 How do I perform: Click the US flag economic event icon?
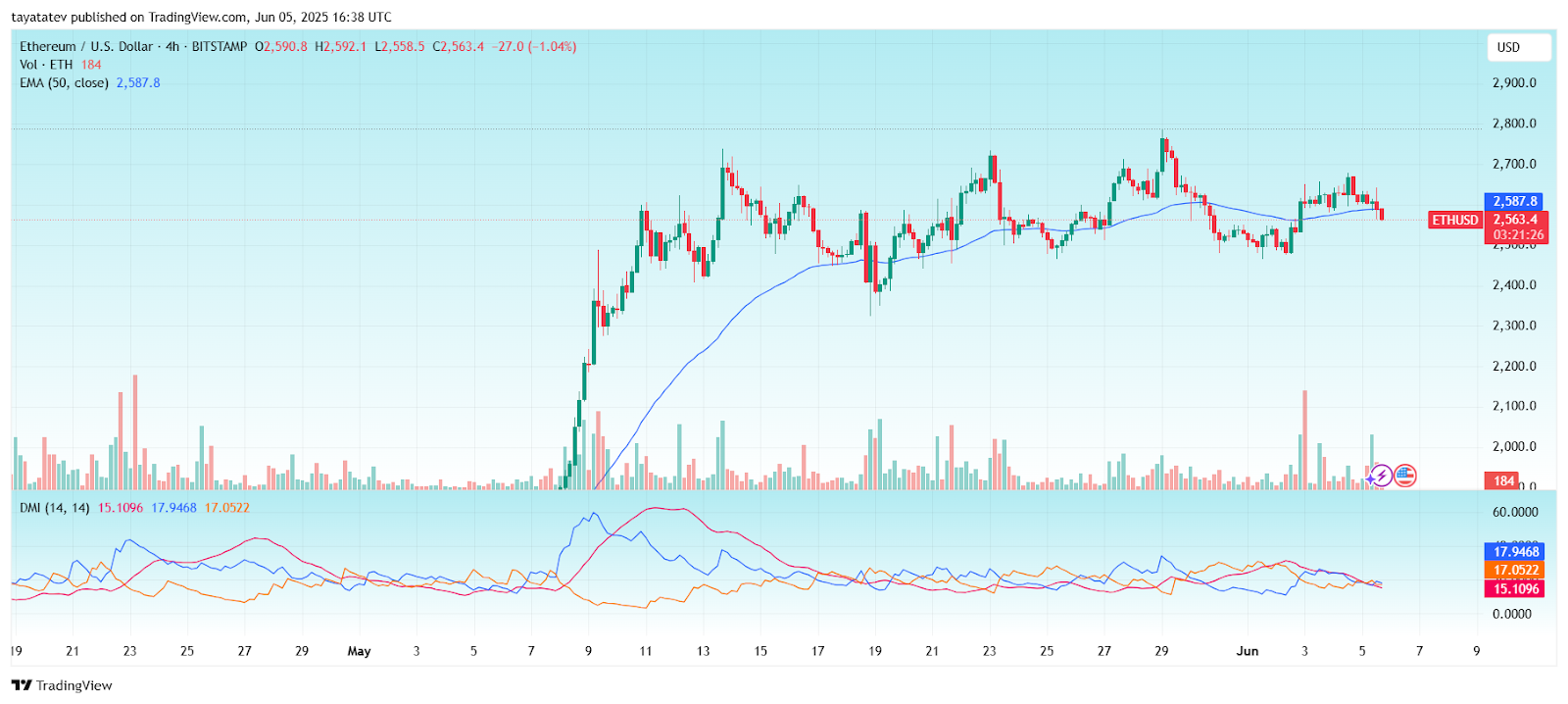pos(1405,477)
